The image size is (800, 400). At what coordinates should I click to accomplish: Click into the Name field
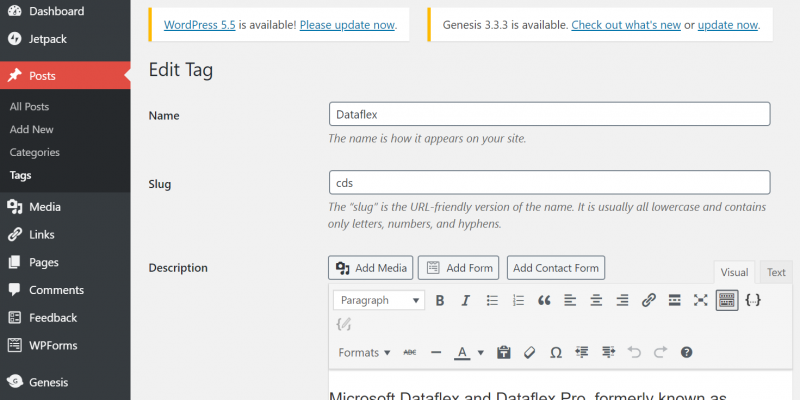click(549, 114)
